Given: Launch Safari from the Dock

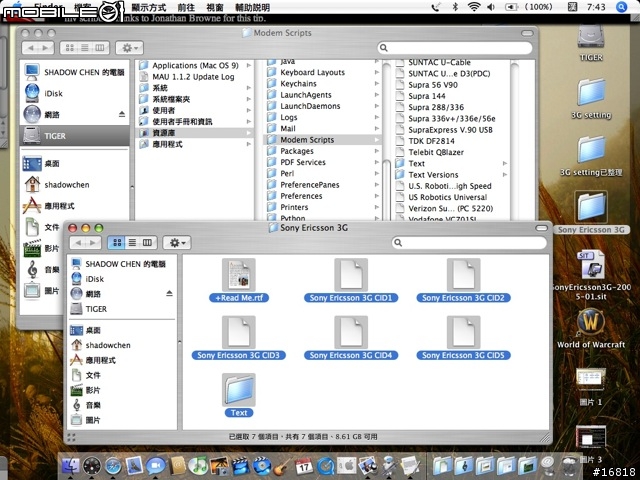Looking at the screenshot, I should click(x=113, y=466).
